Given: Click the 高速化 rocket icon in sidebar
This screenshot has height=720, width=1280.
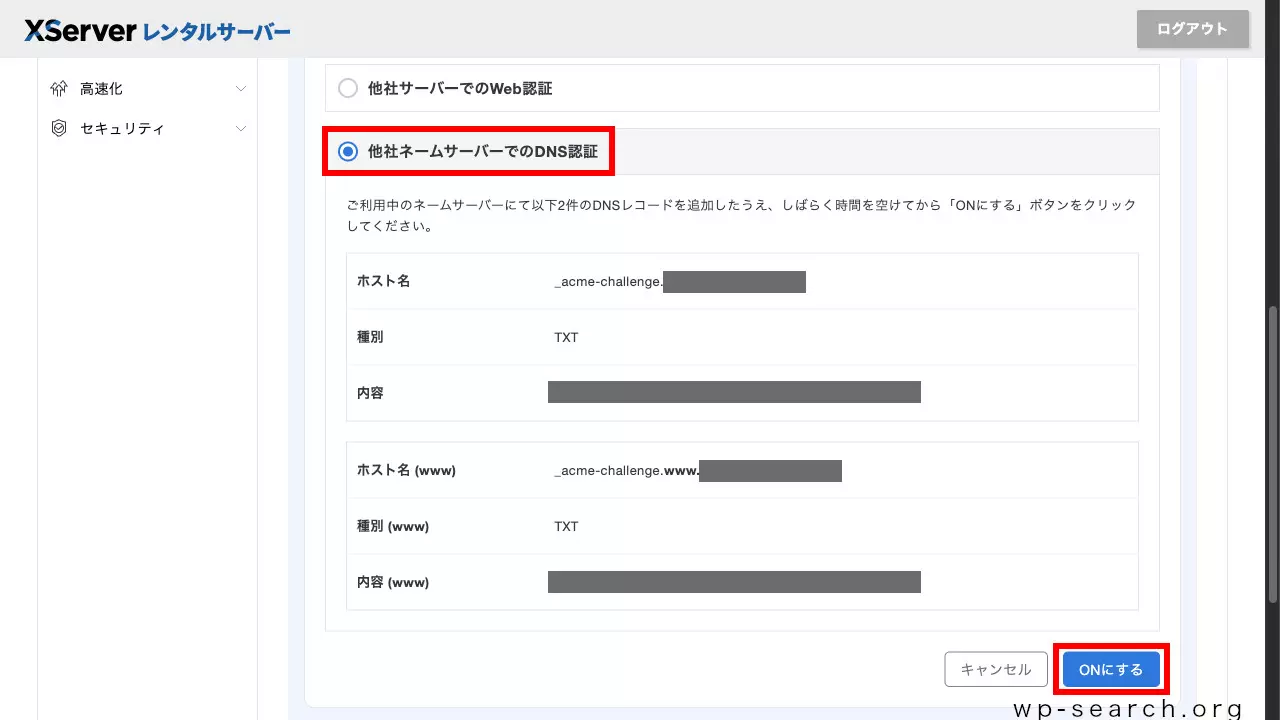Looking at the screenshot, I should click(x=59, y=88).
